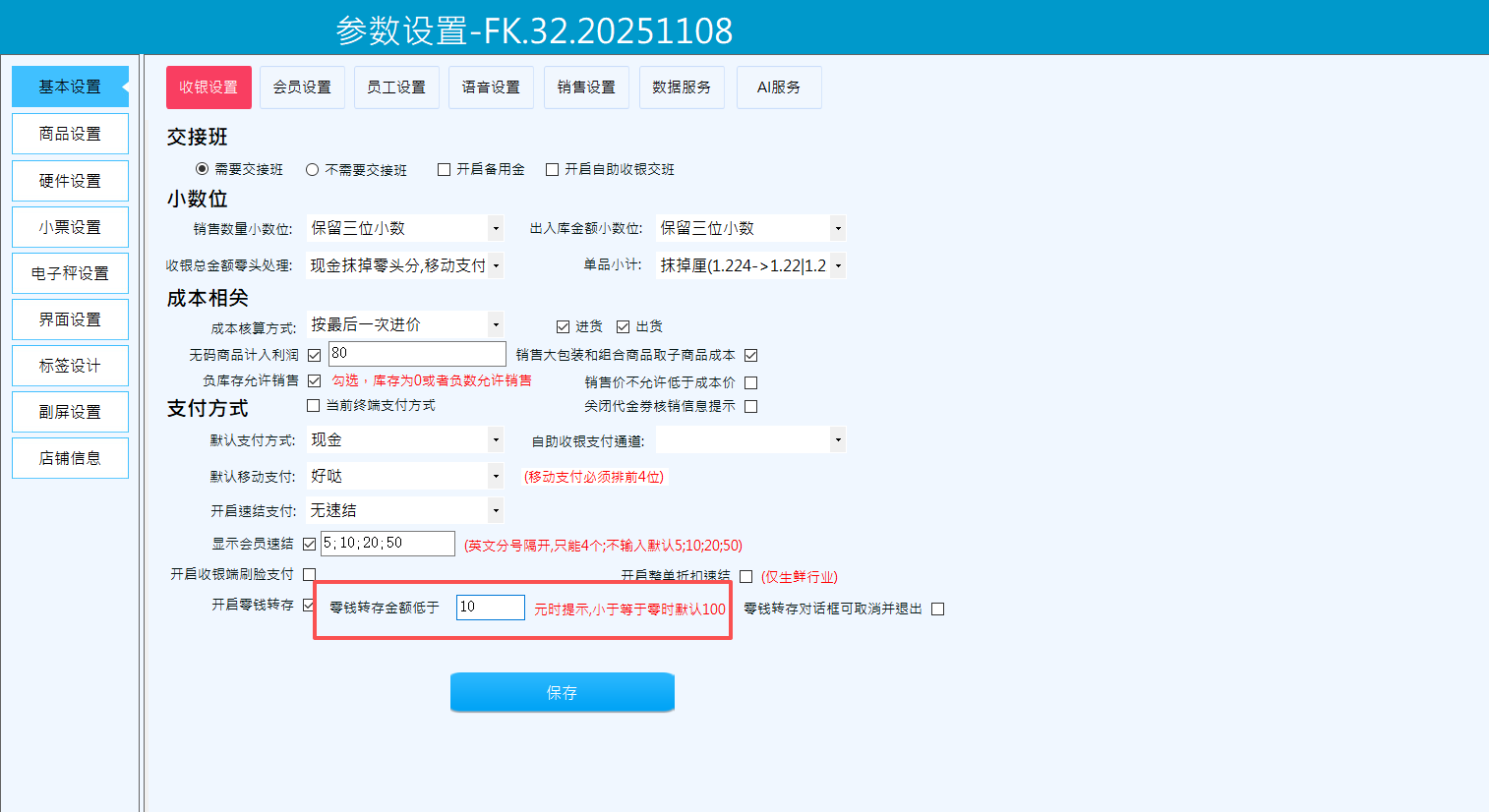1489x812 pixels.
Task: Open the 语音设置 tab
Action: click(491, 87)
